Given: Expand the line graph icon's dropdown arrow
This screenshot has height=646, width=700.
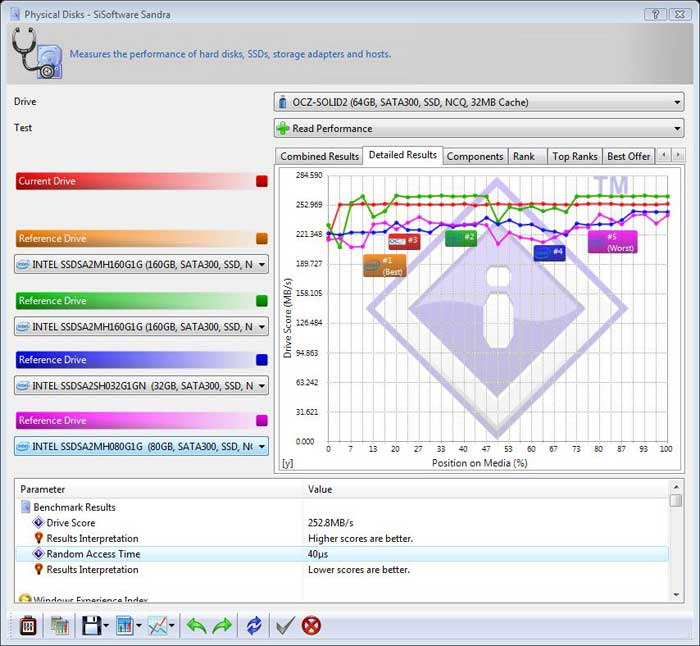Looking at the screenshot, I should click(x=172, y=625).
